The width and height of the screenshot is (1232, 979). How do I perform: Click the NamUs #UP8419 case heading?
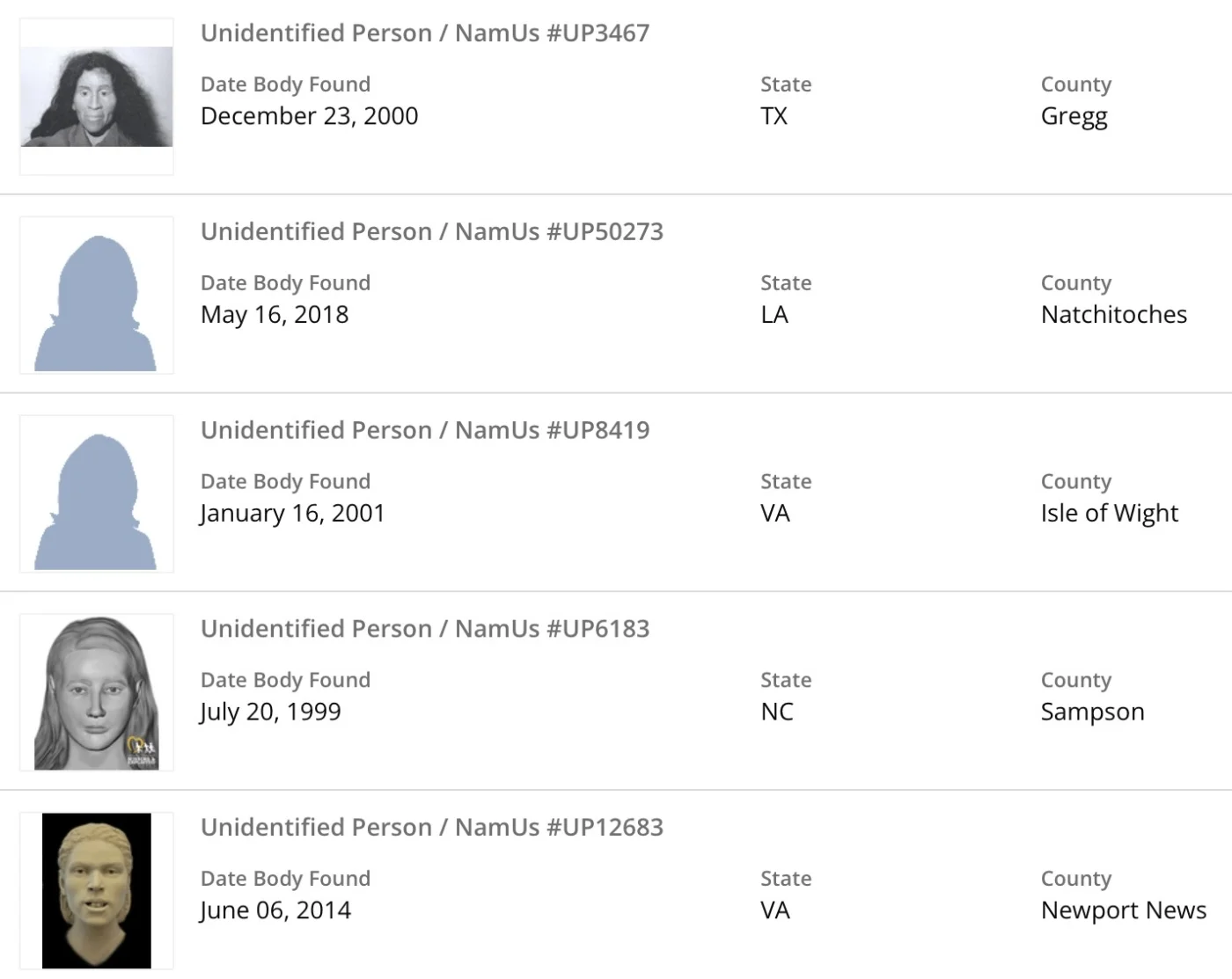pyautogui.click(x=425, y=431)
